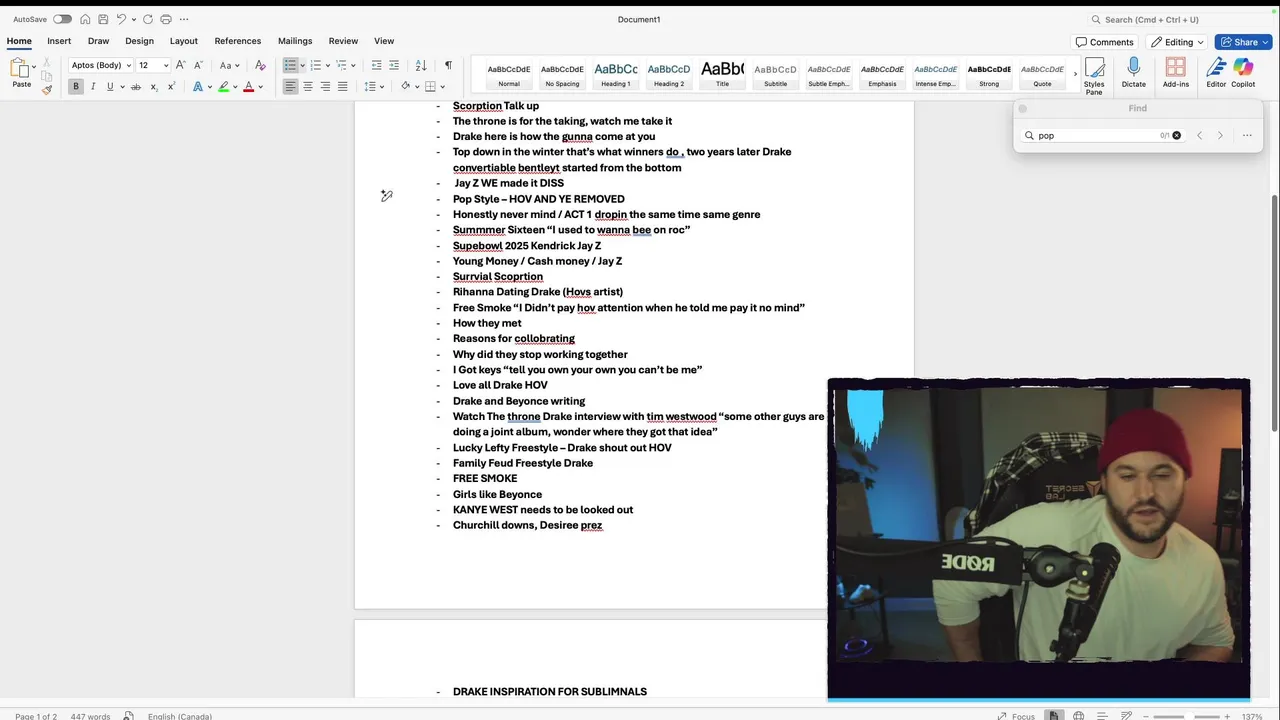Clear the Find search field
Image resolution: width=1280 pixels, height=720 pixels.
click(1176, 135)
